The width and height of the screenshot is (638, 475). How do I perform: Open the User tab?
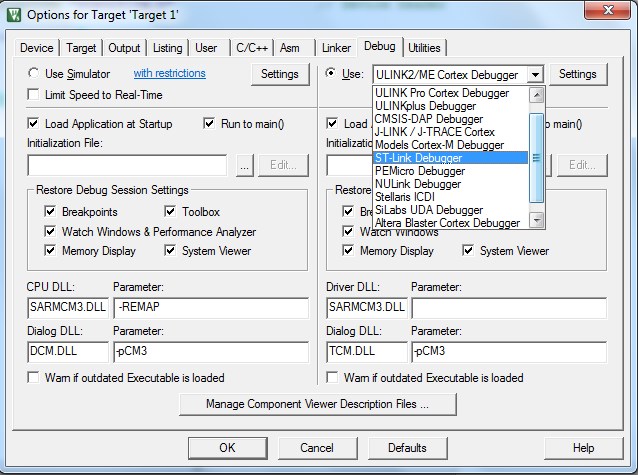[x=206, y=48]
